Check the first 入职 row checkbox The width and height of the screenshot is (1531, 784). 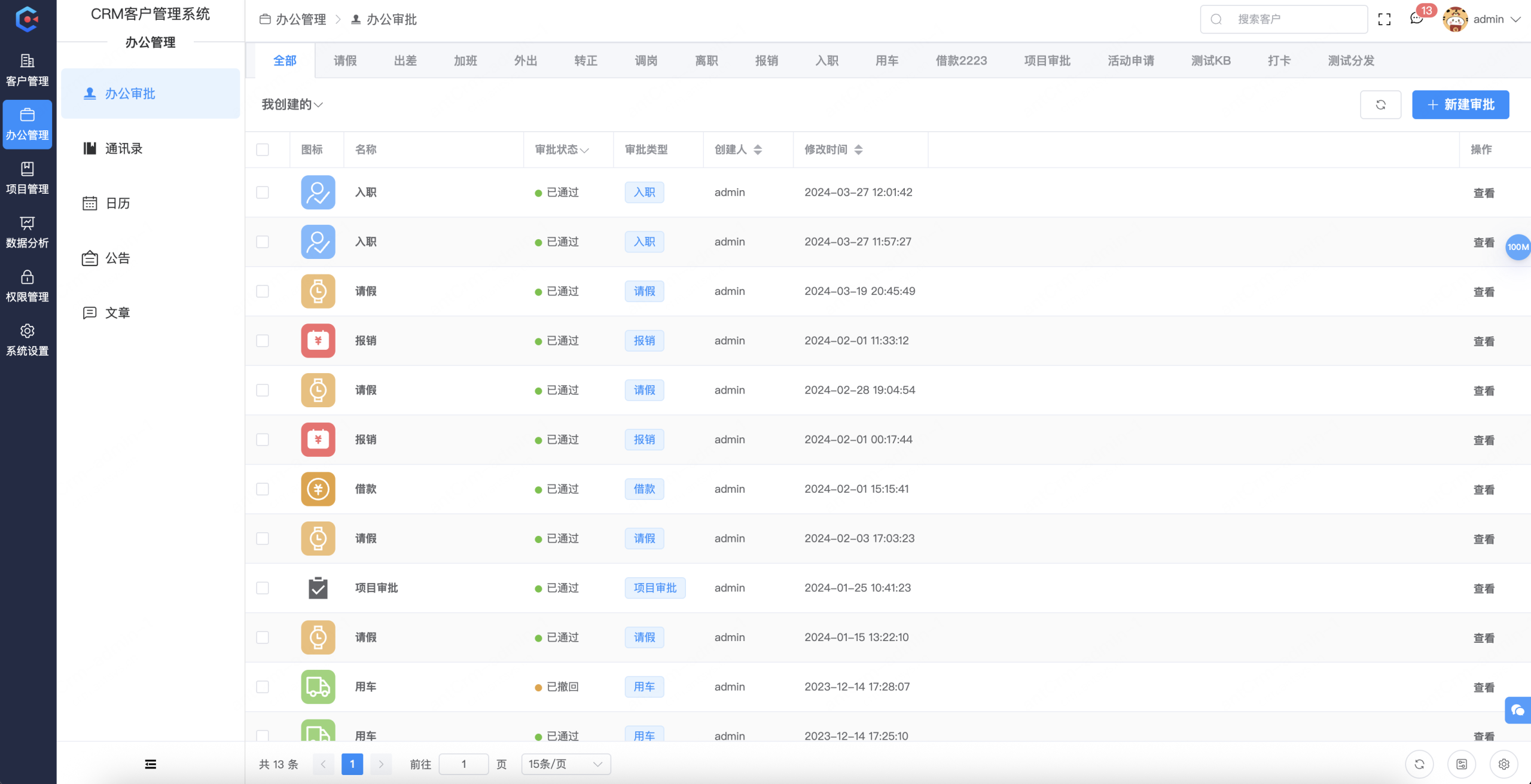coord(263,192)
